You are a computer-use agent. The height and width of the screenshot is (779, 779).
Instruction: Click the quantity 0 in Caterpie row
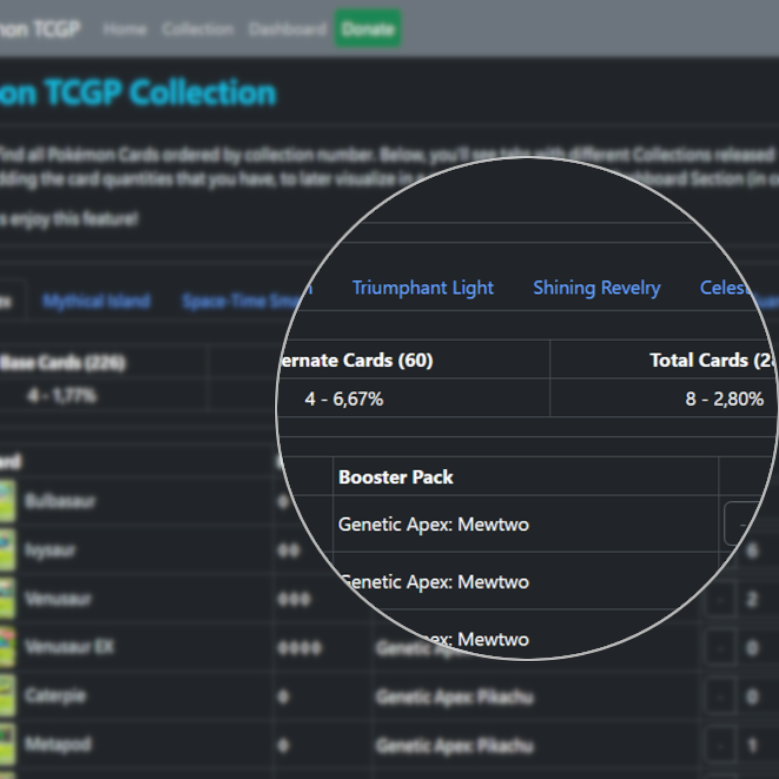click(x=752, y=697)
